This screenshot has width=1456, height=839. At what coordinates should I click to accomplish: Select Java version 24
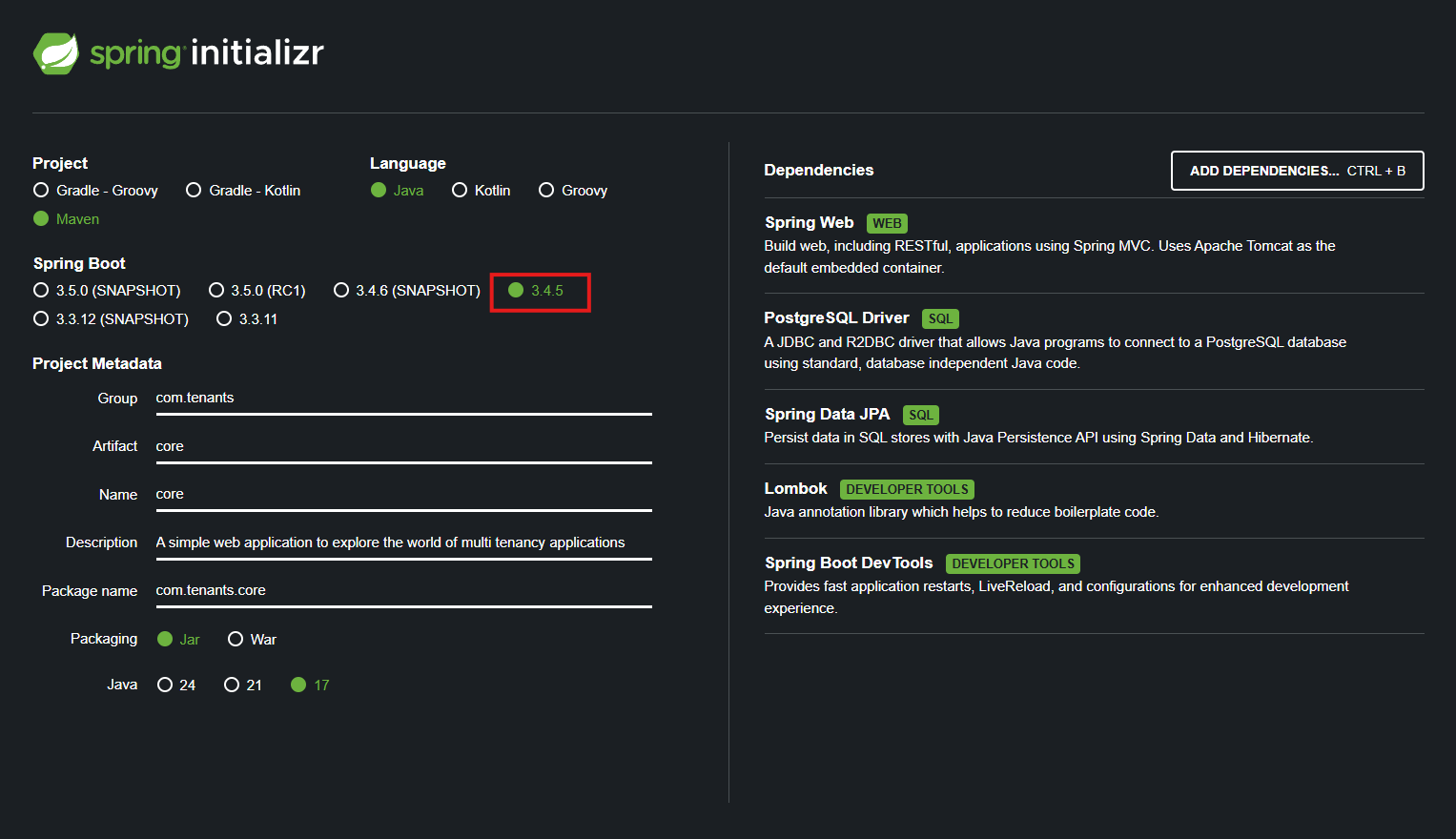coord(165,686)
